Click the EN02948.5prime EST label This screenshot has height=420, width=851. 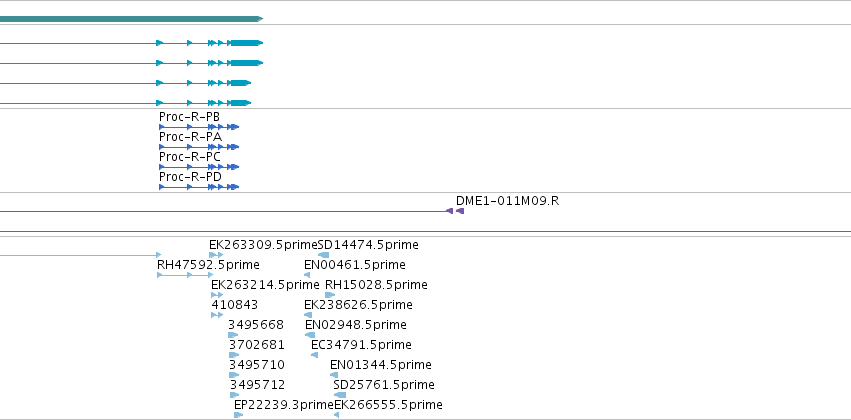pyautogui.click(x=355, y=325)
